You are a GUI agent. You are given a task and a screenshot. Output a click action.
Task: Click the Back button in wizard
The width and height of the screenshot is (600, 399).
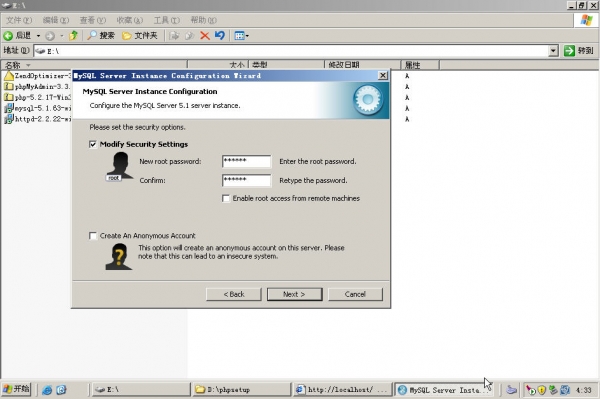(x=233, y=294)
